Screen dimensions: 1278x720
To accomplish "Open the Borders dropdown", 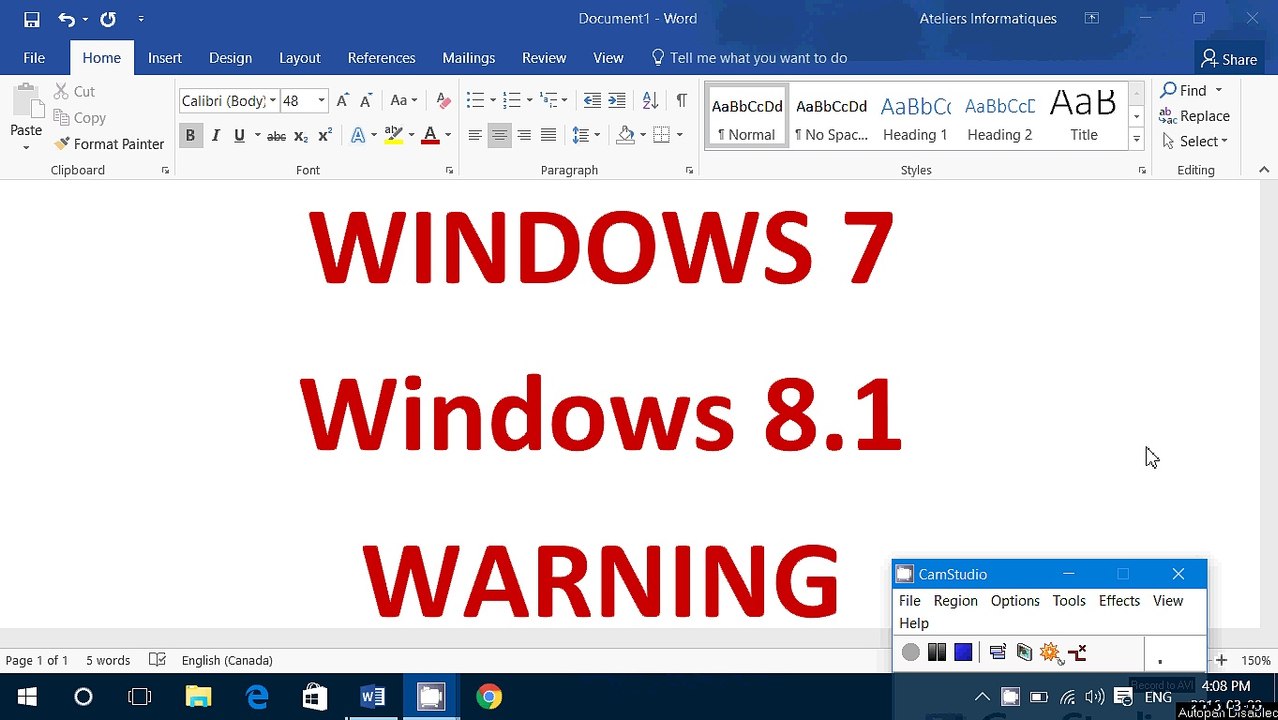I will coord(679,135).
